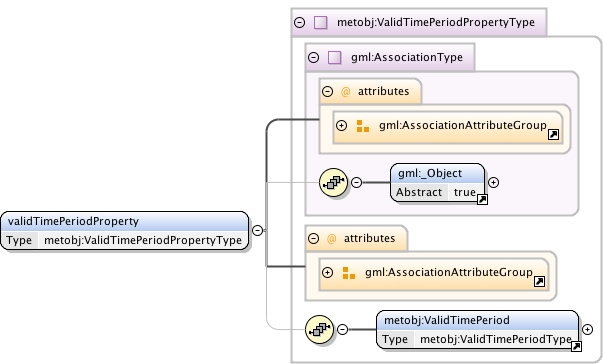Click sequence compositor icon next to metobj:ValidTimePeriod
The image size is (603, 364).
tap(320, 329)
